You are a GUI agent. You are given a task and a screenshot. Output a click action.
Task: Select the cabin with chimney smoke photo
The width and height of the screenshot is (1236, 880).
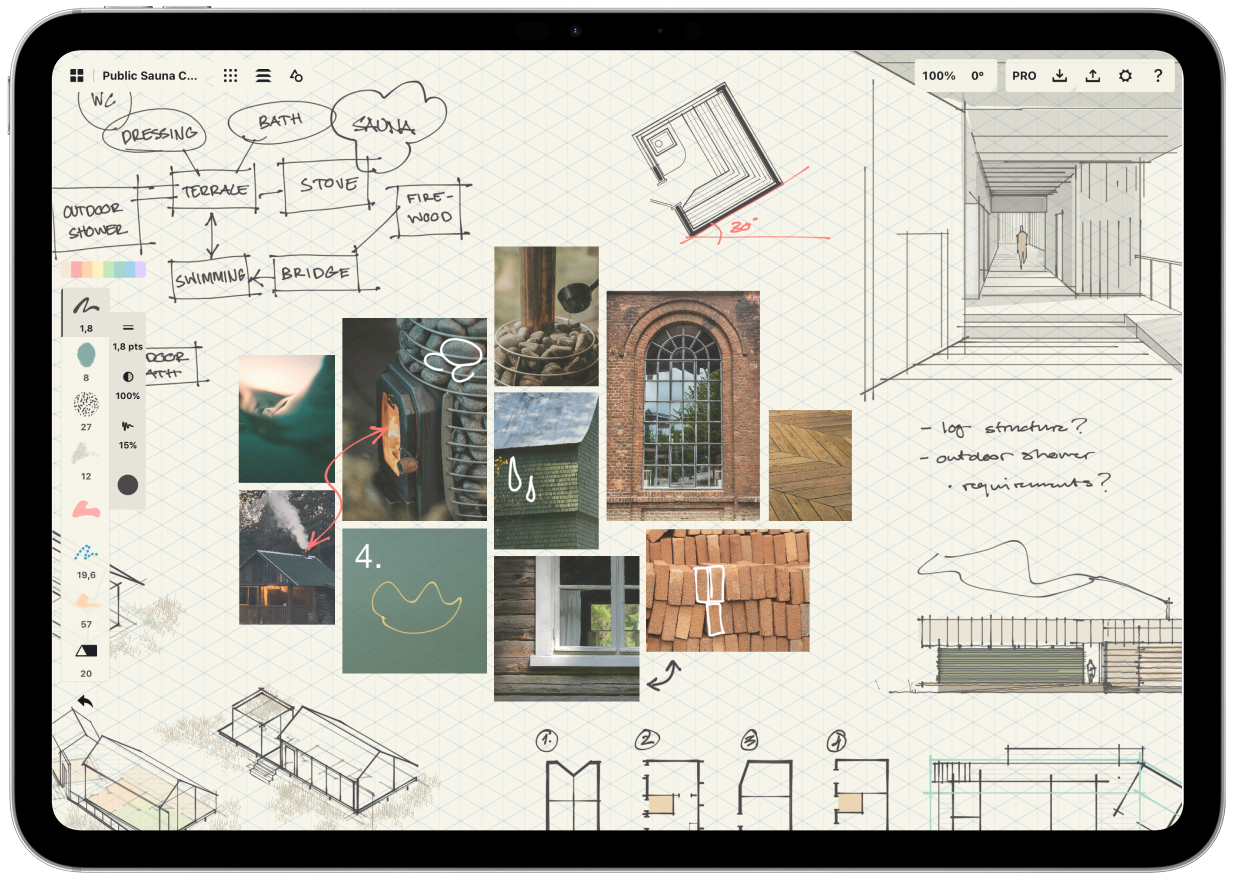coord(287,557)
